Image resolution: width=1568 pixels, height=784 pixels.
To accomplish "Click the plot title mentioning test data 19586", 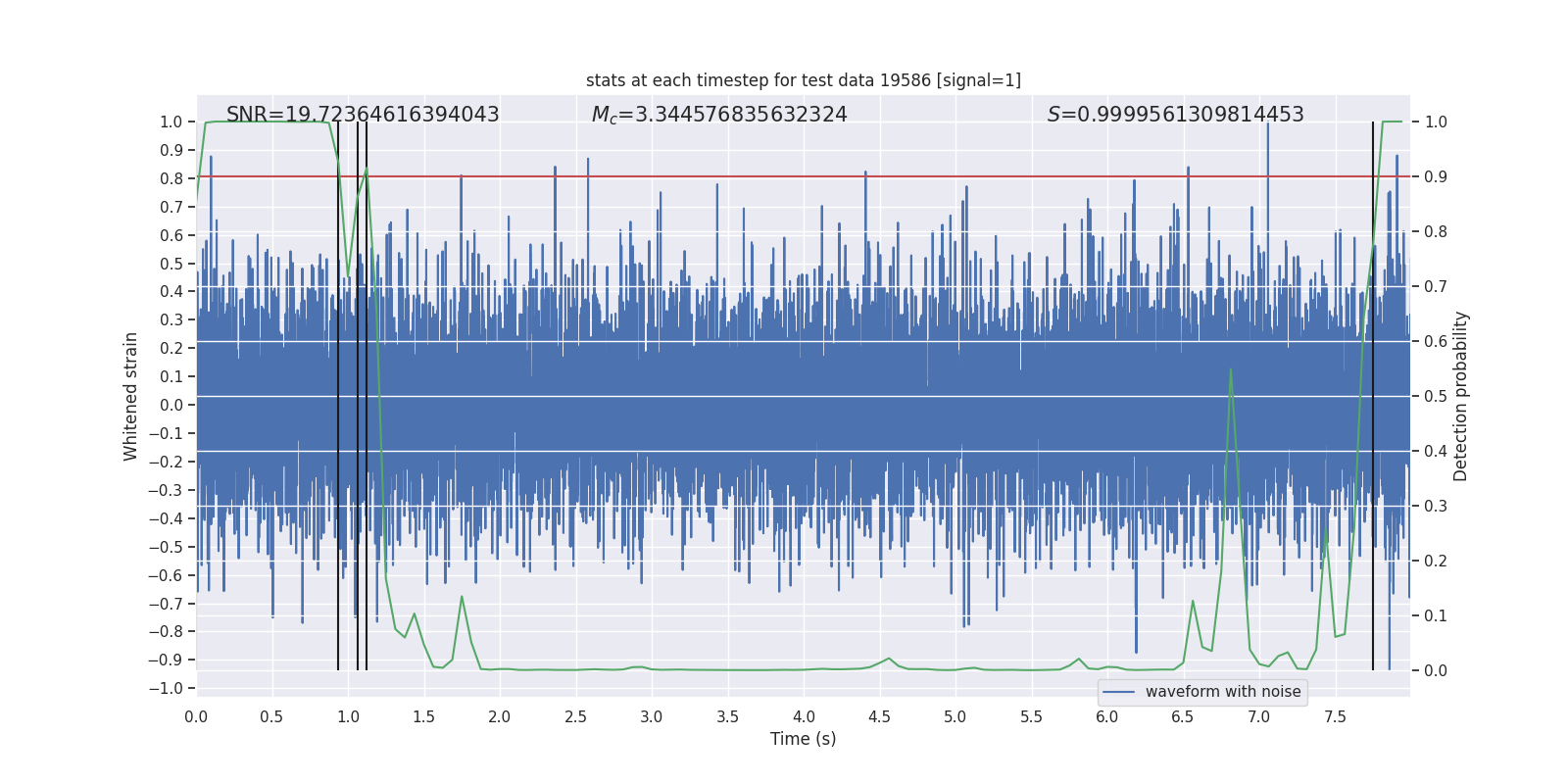I will (x=803, y=80).
